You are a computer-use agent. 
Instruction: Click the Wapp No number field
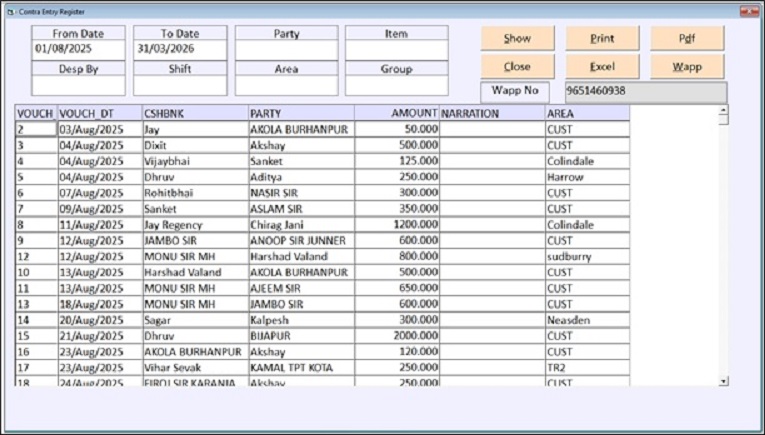(646, 92)
